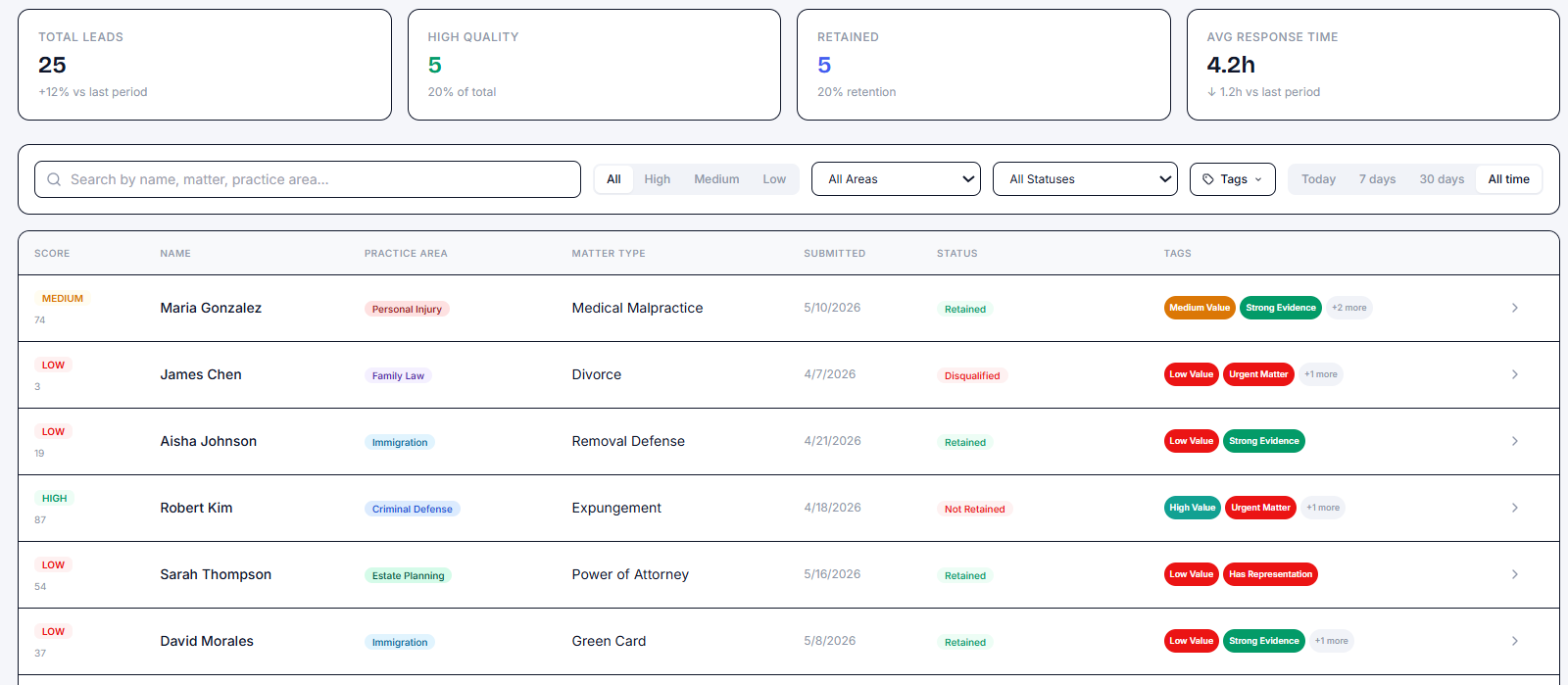Image resolution: width=1568 pixels, height=685 pixels.
Task: Switch time range to 7 days
Action: (x=1377, y=179)
